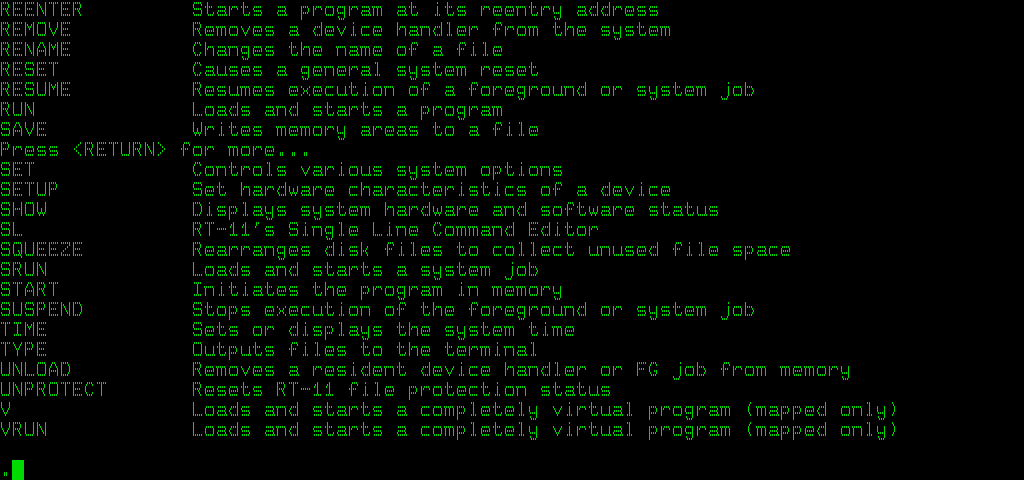Click the REENTER command name
The height and width of the screenshot is (480, 1024).
(x=41, y=10)
